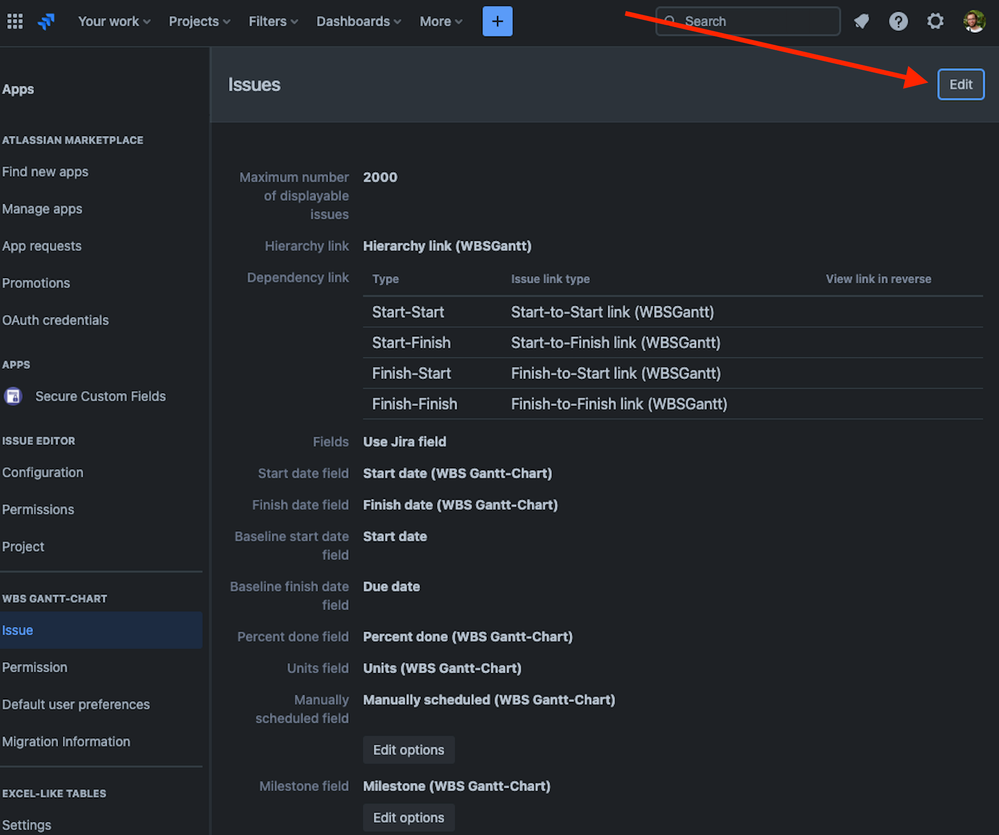Click the Start-Finish dependency row

pos(673,343)
